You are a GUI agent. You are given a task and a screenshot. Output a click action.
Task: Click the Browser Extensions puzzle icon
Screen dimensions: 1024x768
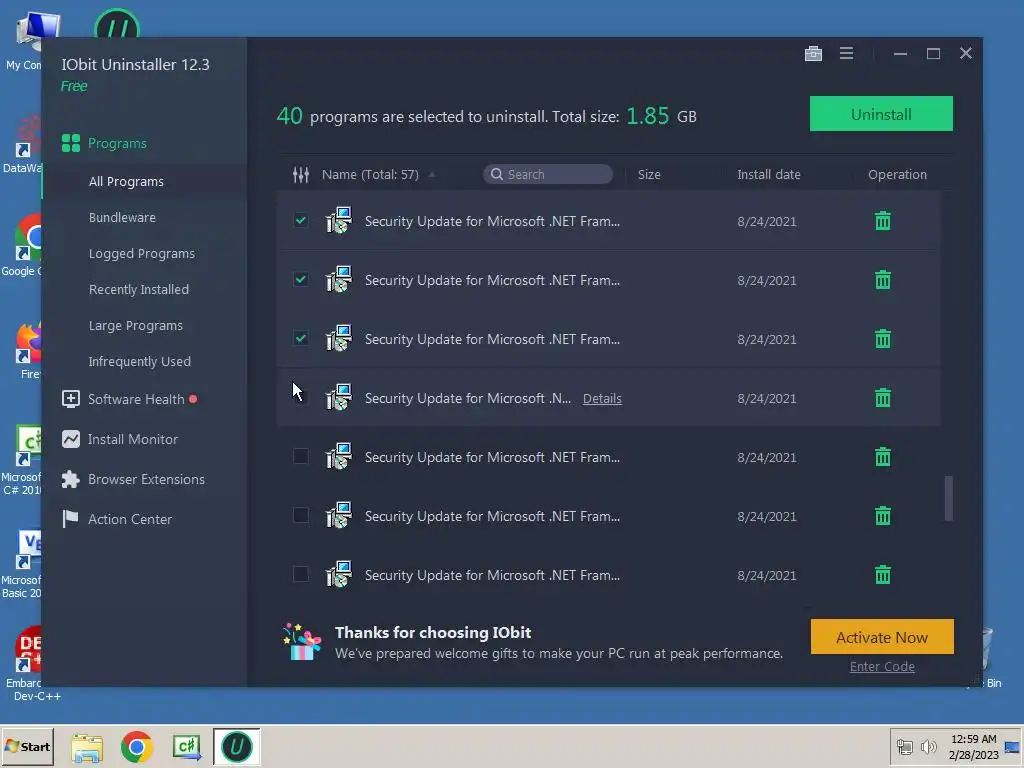pyautogui.click(x=71, y=479)
